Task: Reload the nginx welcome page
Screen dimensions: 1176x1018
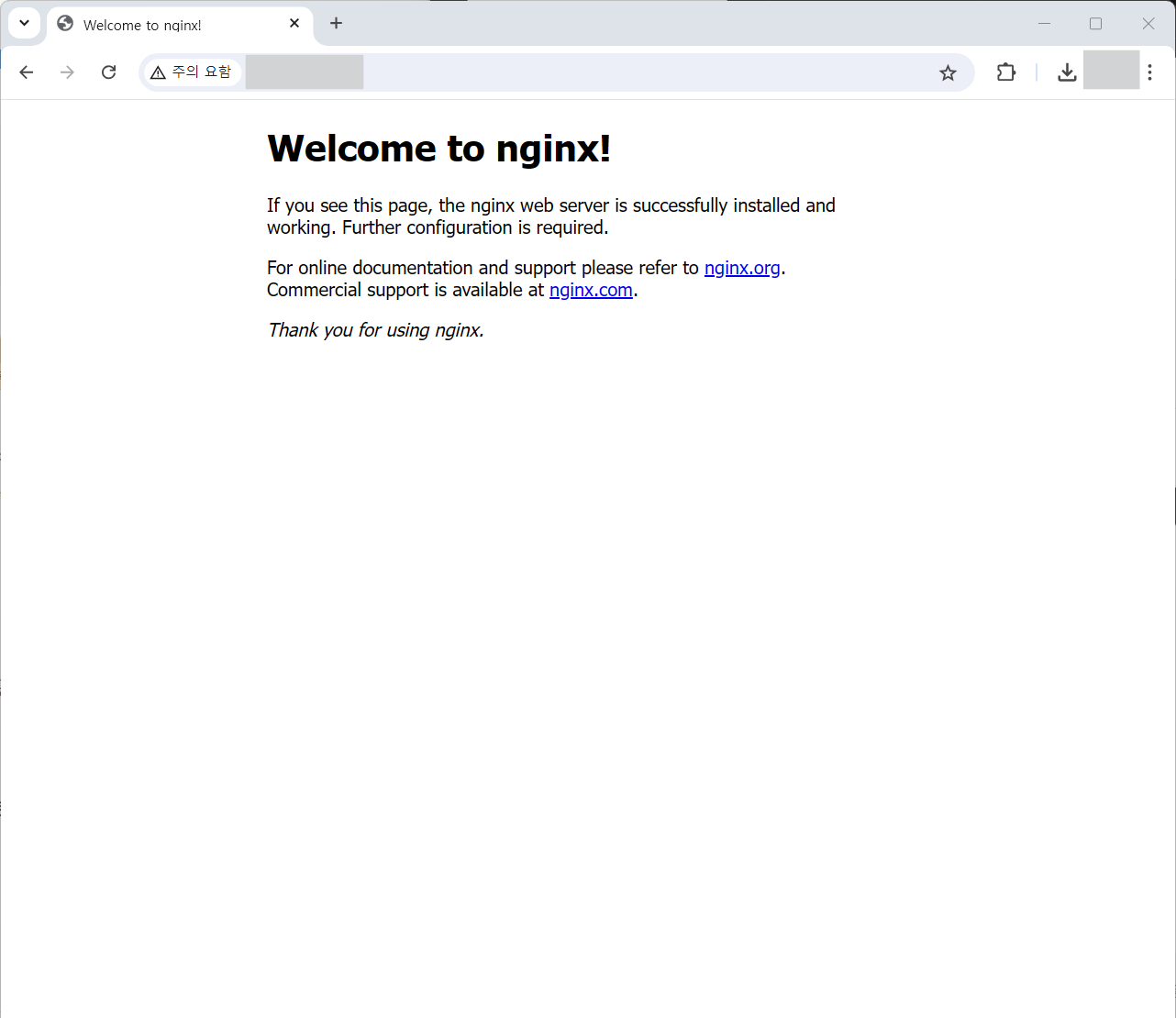Action: point(108,72)
